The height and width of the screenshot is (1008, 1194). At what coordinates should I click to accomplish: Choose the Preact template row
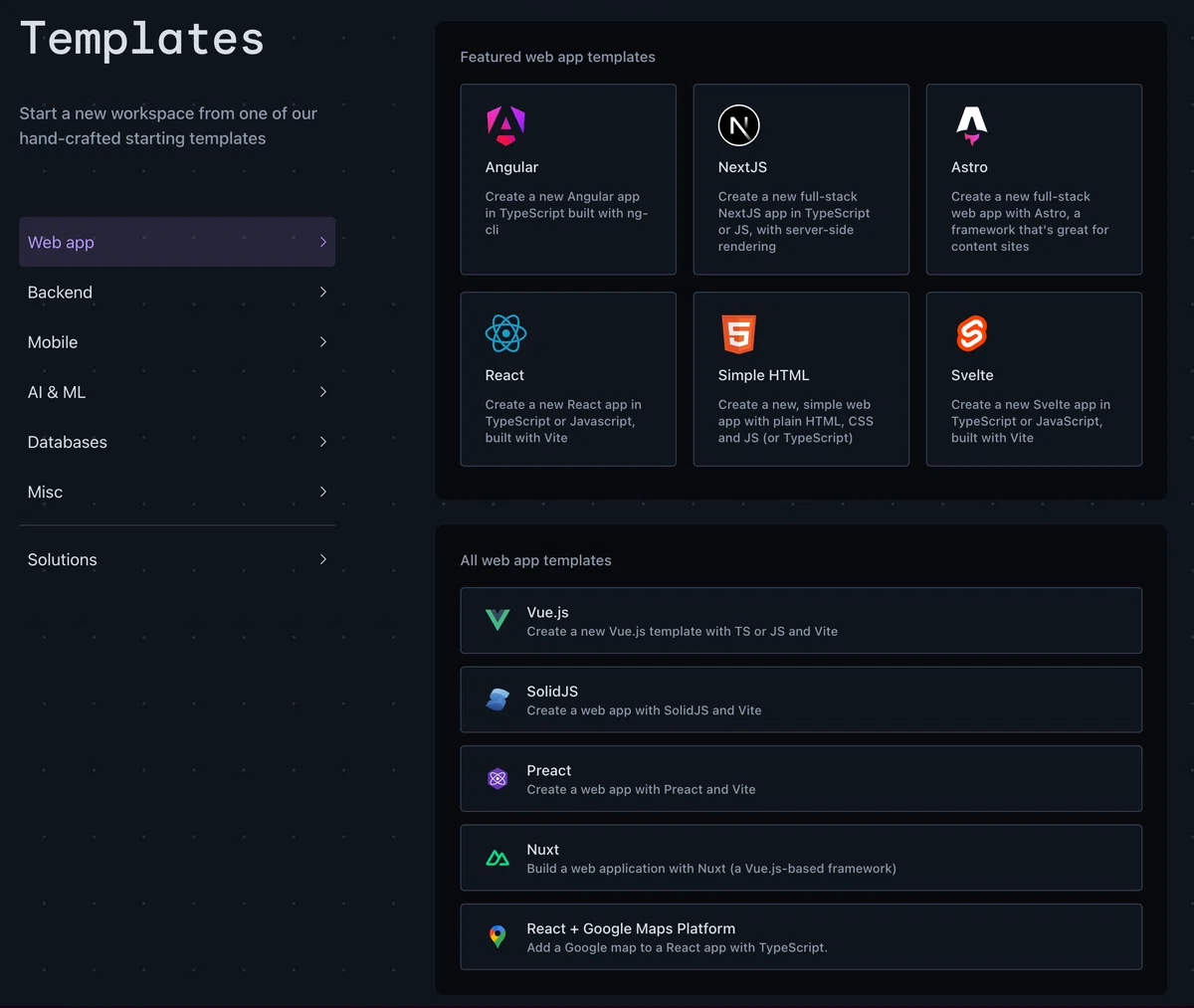click(801, 779)
